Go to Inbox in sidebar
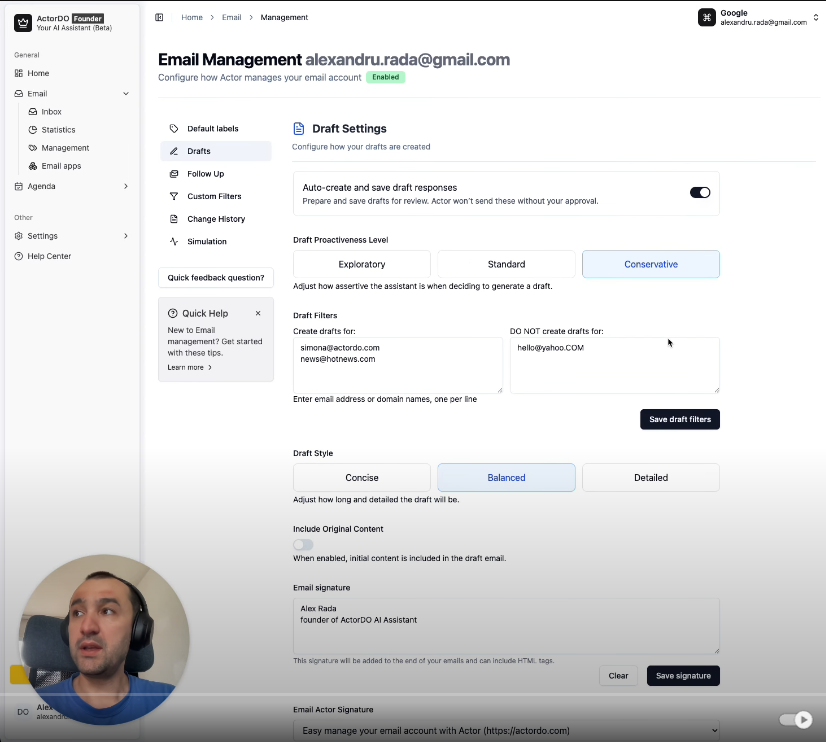The height and width of the screenshot is (742, 826). (52, 112)
